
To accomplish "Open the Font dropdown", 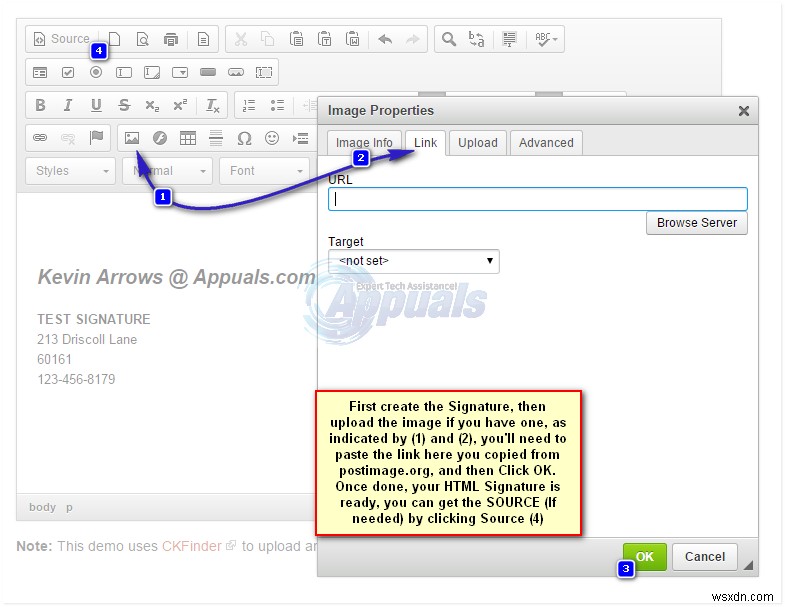I will (x=265, y=171).
